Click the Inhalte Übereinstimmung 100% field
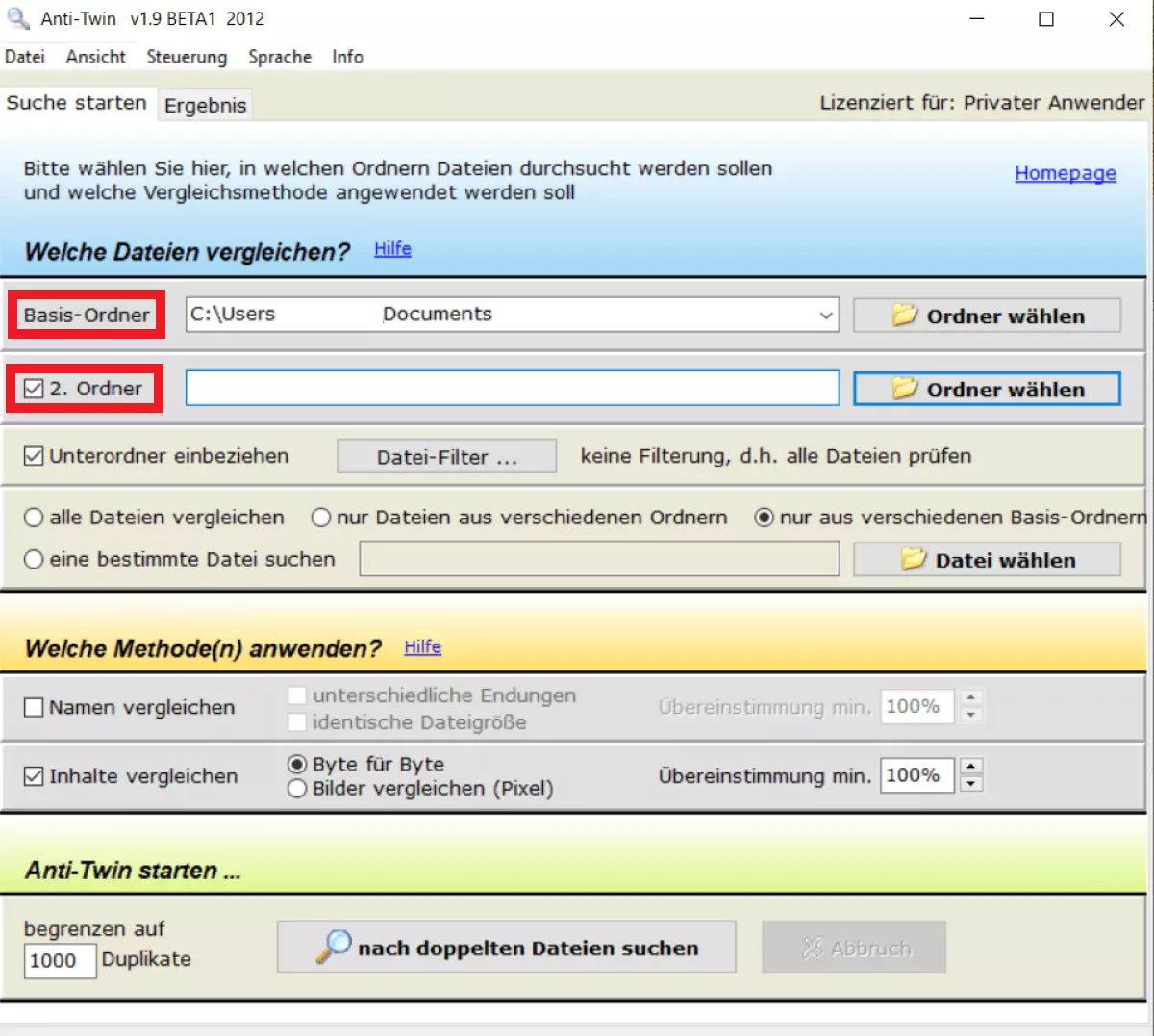The width and height of the screenshot is (1154, 1036). pyautogui.click(x=917, y=775)
